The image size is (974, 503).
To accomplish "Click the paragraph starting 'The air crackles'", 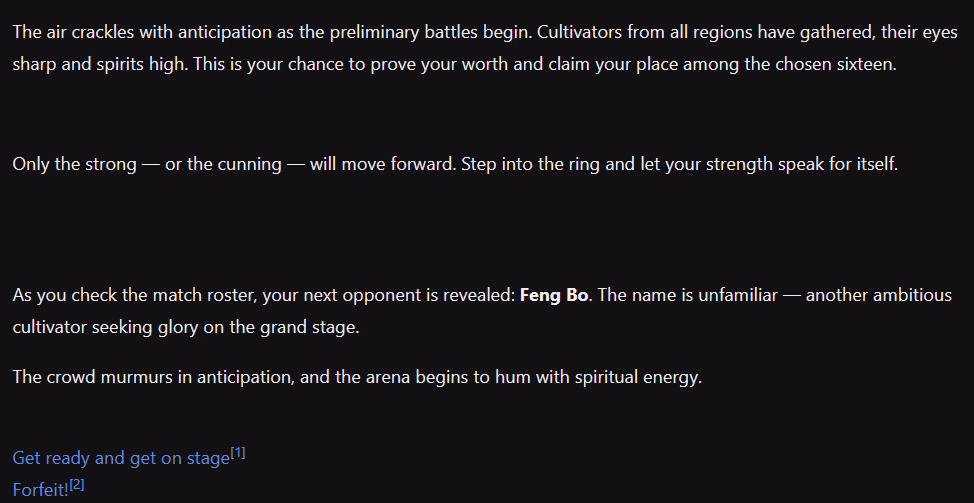I will pos(485,48).
